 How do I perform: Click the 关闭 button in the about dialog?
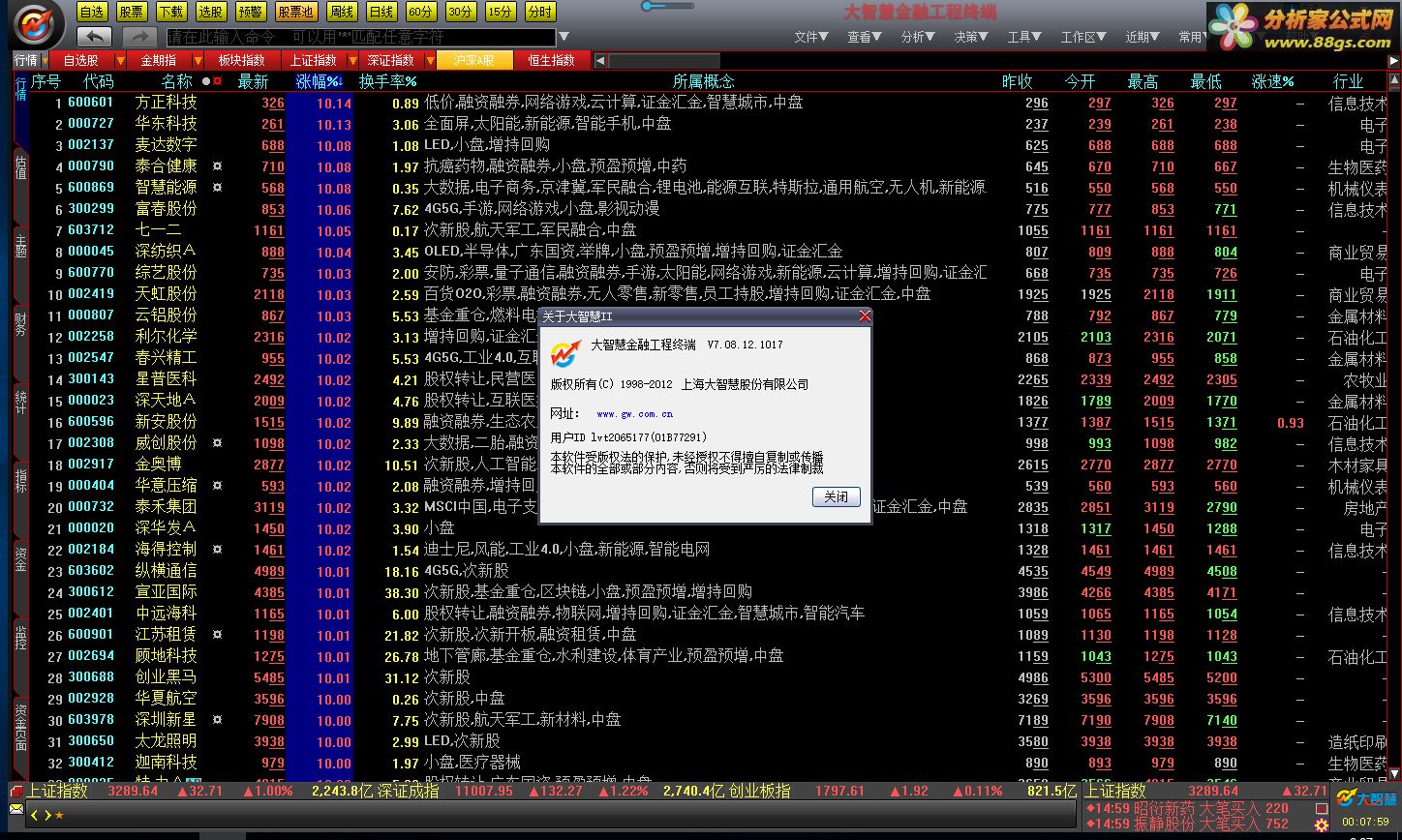(836, 496)
